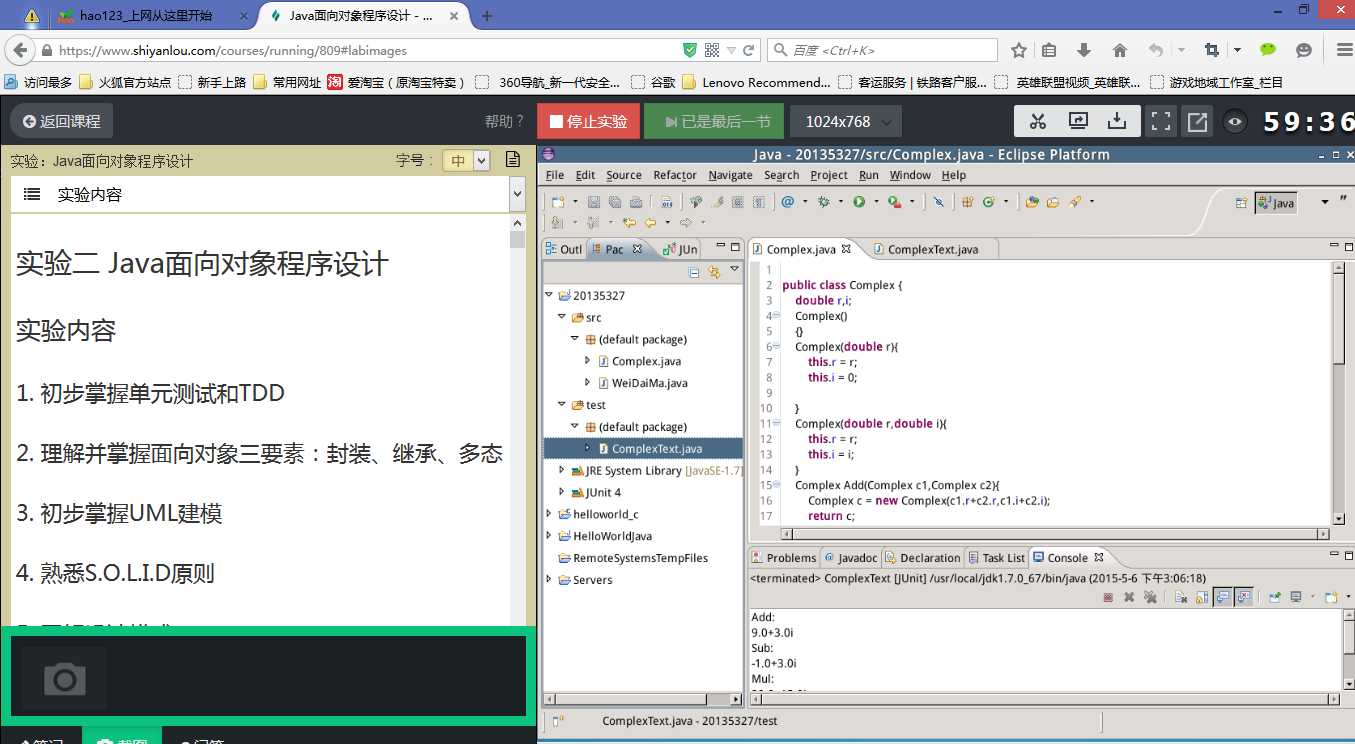Screen dimensions: 1355x744
Task: Toggle Link with Editor in Package Explorer
Action: (714, 272)
